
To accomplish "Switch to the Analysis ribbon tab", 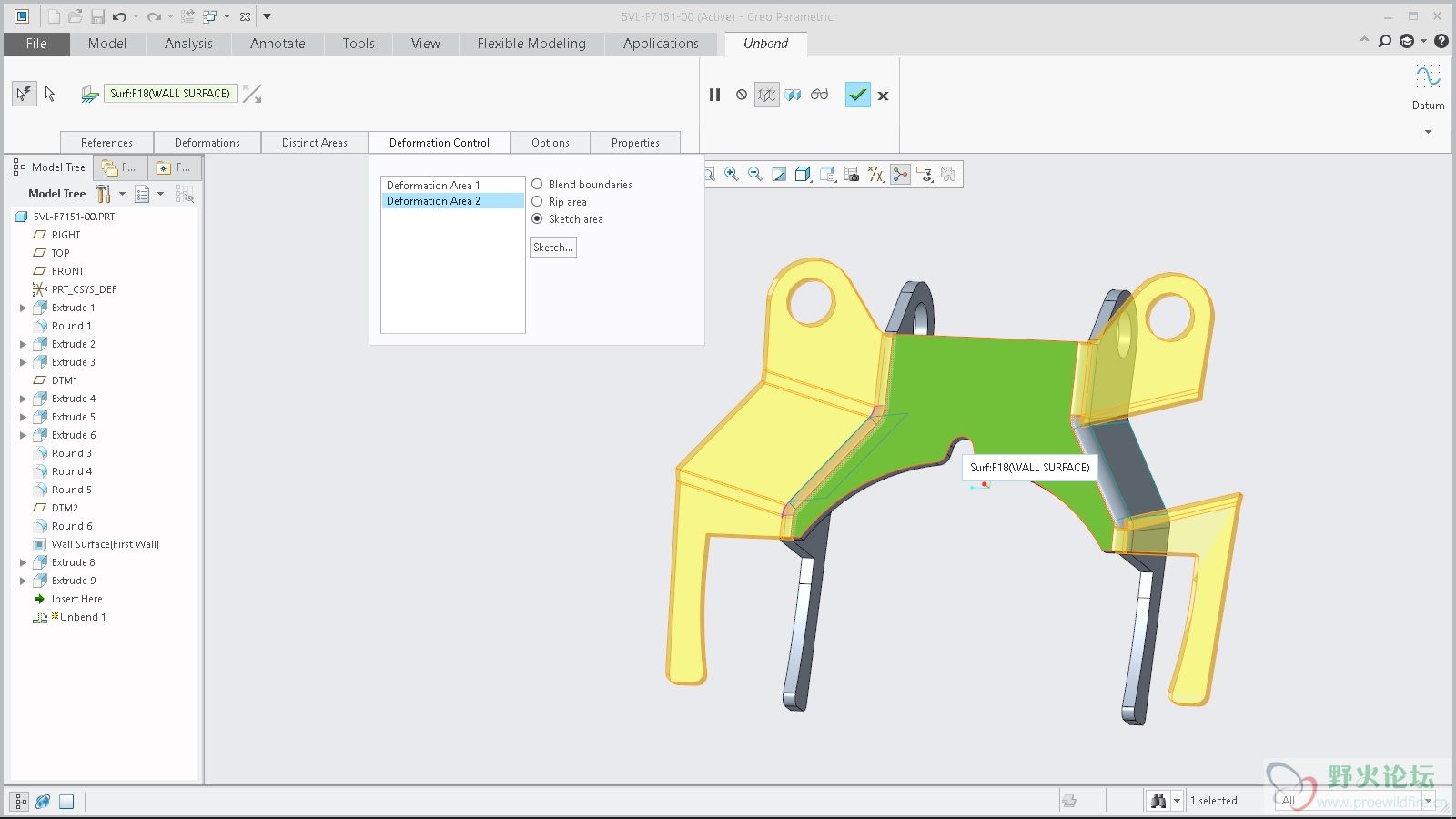I will tap(188, 44).
